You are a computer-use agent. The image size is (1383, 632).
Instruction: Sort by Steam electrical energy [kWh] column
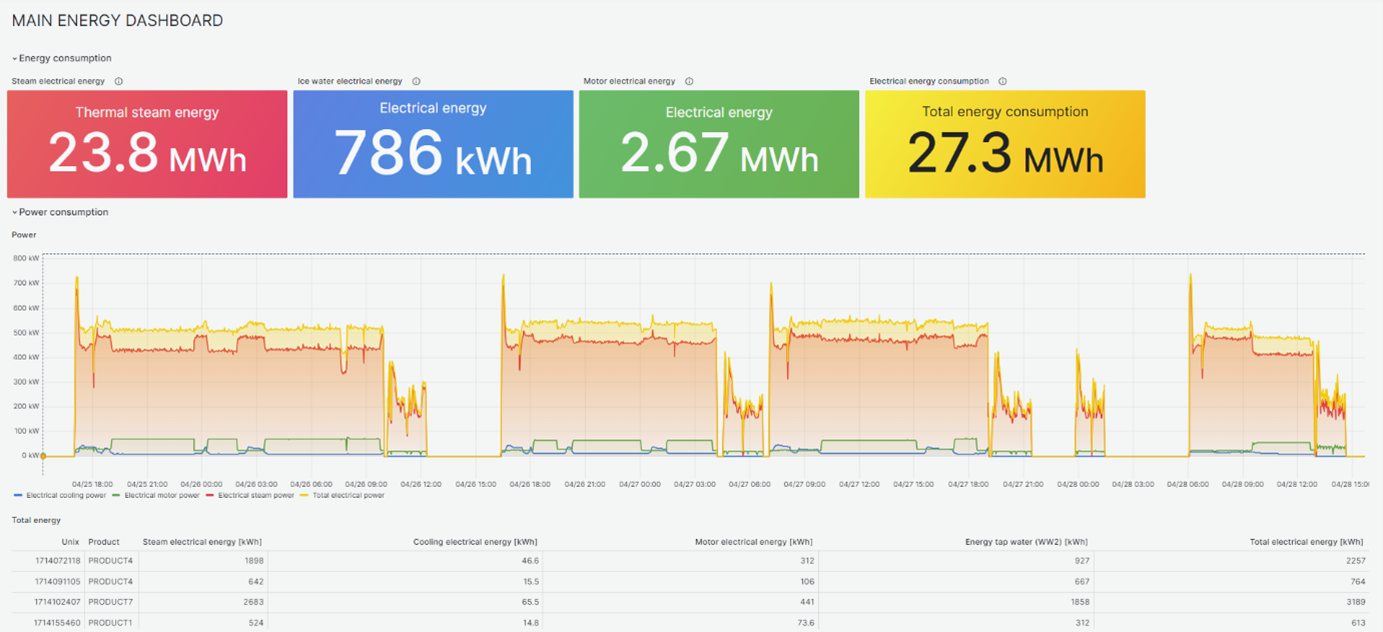pyautogui.click(x=202, y=542)
